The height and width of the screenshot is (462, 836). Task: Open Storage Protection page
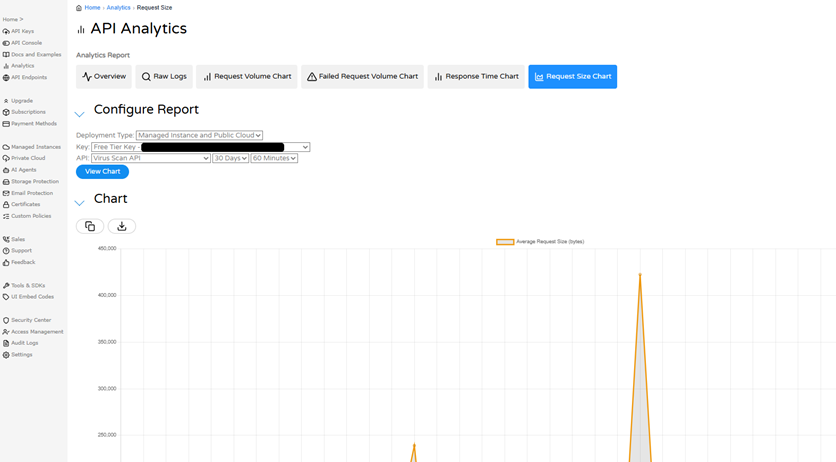tap(31, 182)
